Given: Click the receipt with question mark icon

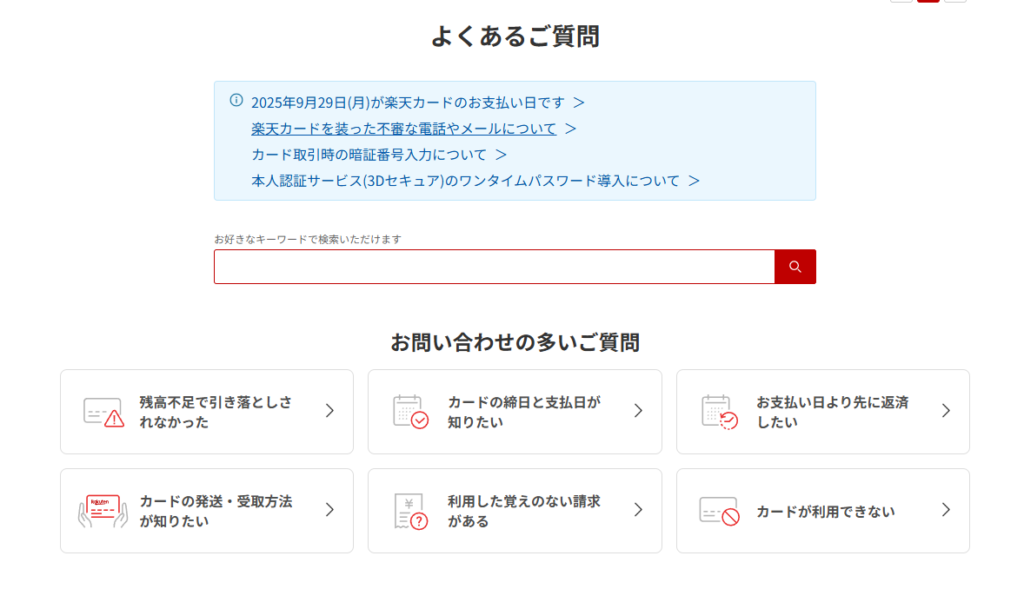Looking at the screenshot, I should 410,511.
